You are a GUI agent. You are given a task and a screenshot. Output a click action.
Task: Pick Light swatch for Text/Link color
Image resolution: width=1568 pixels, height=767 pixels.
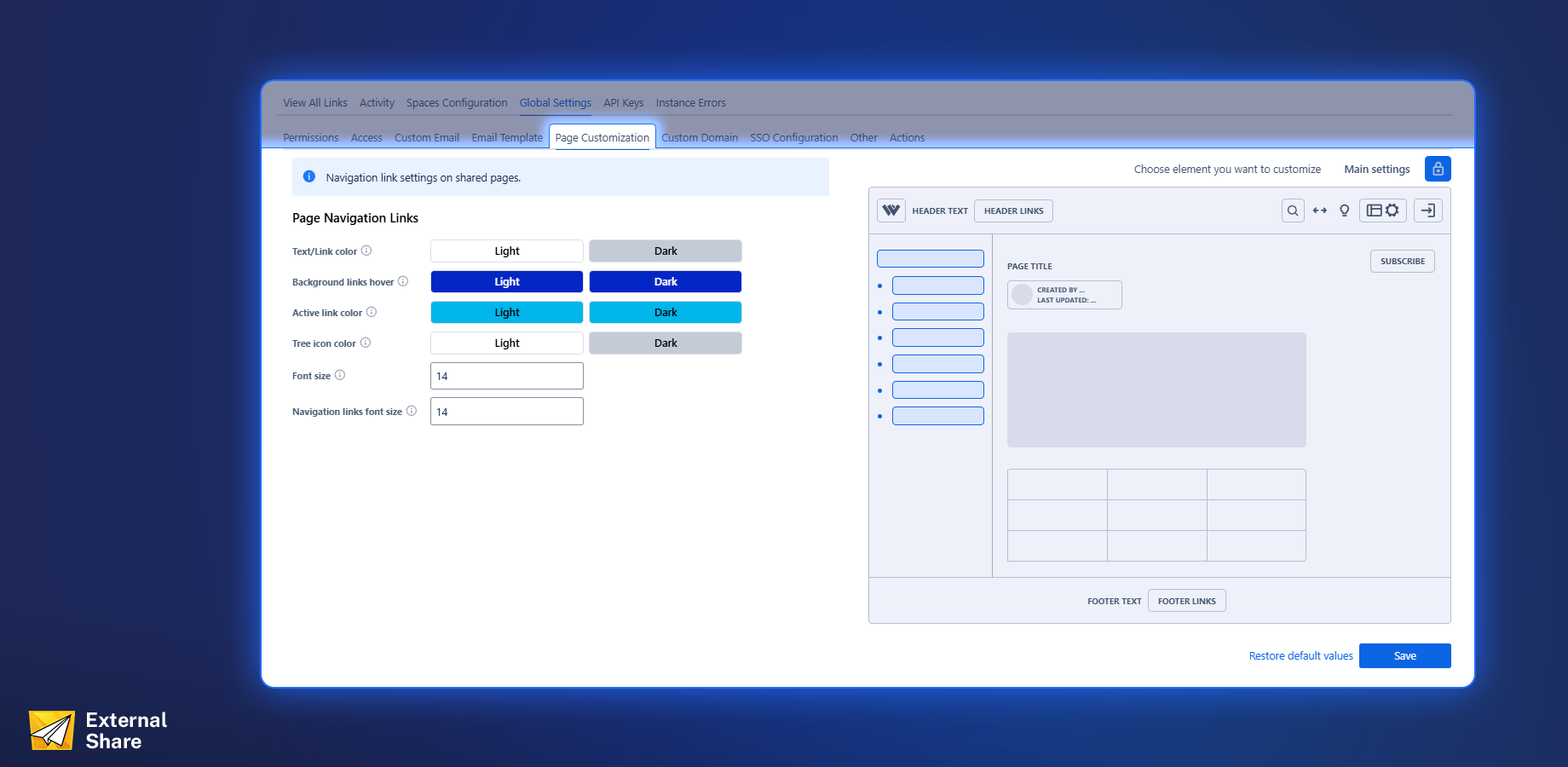pos(507,251)
